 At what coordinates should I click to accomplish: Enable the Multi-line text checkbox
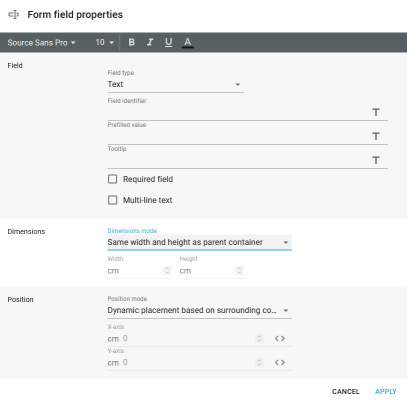click(x=113, y=200)
